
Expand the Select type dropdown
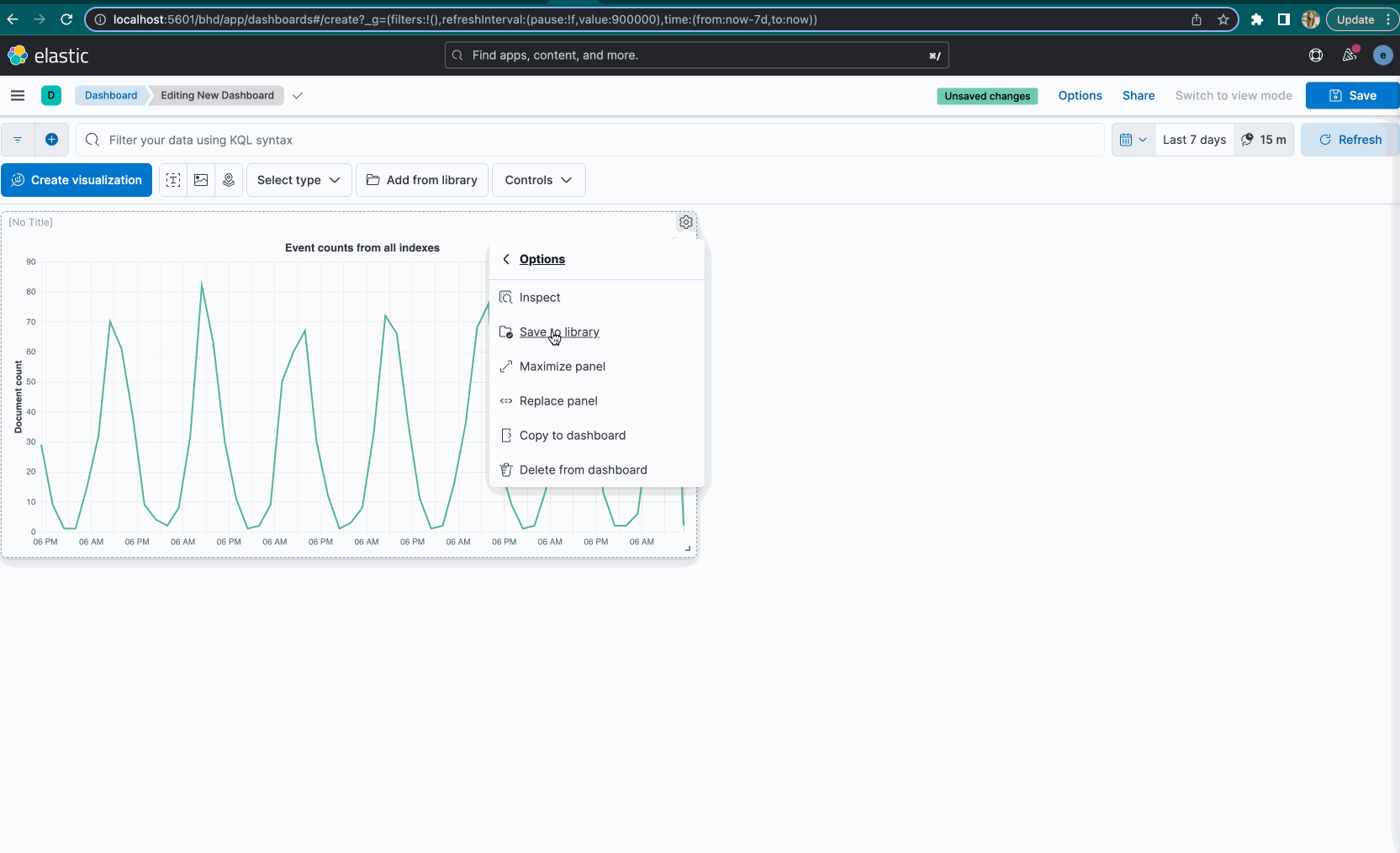pos(298,180)
